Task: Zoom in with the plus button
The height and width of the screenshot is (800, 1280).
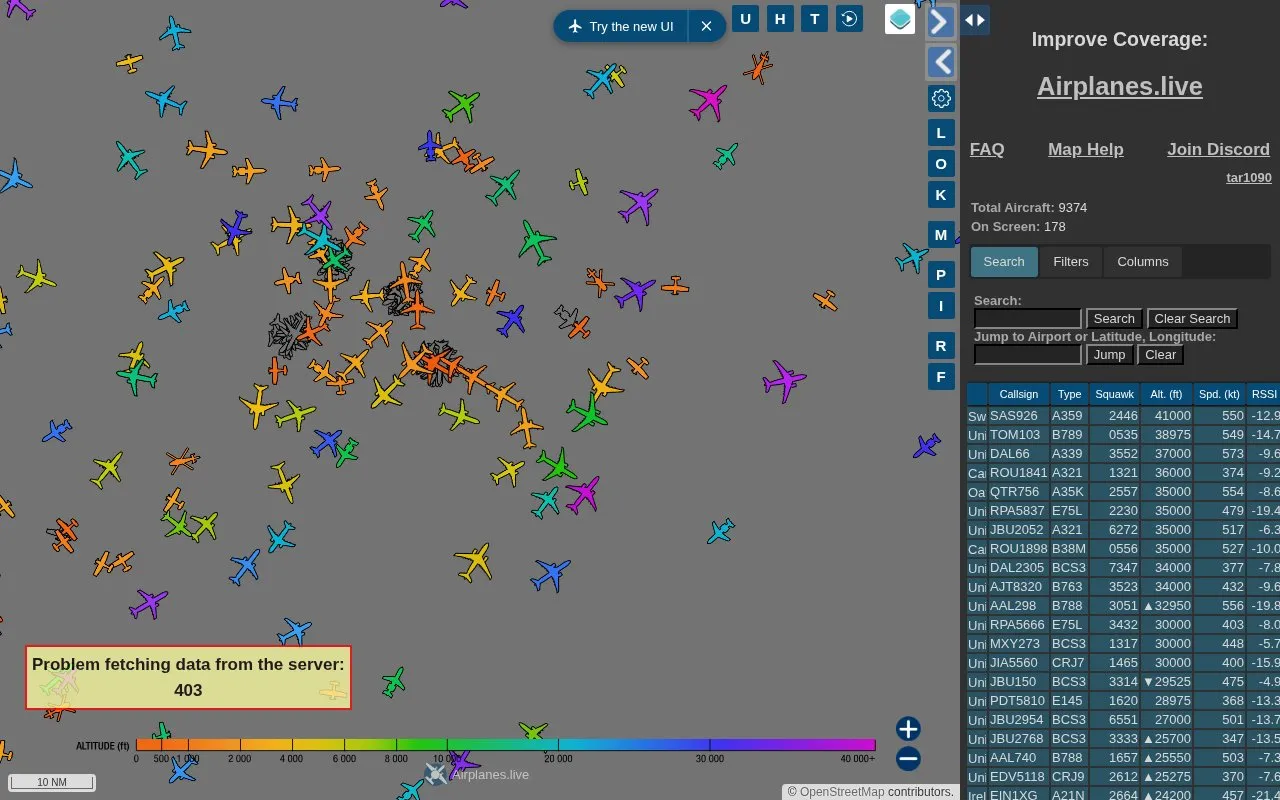Action: pyautogui.click(x=908, y=729)
